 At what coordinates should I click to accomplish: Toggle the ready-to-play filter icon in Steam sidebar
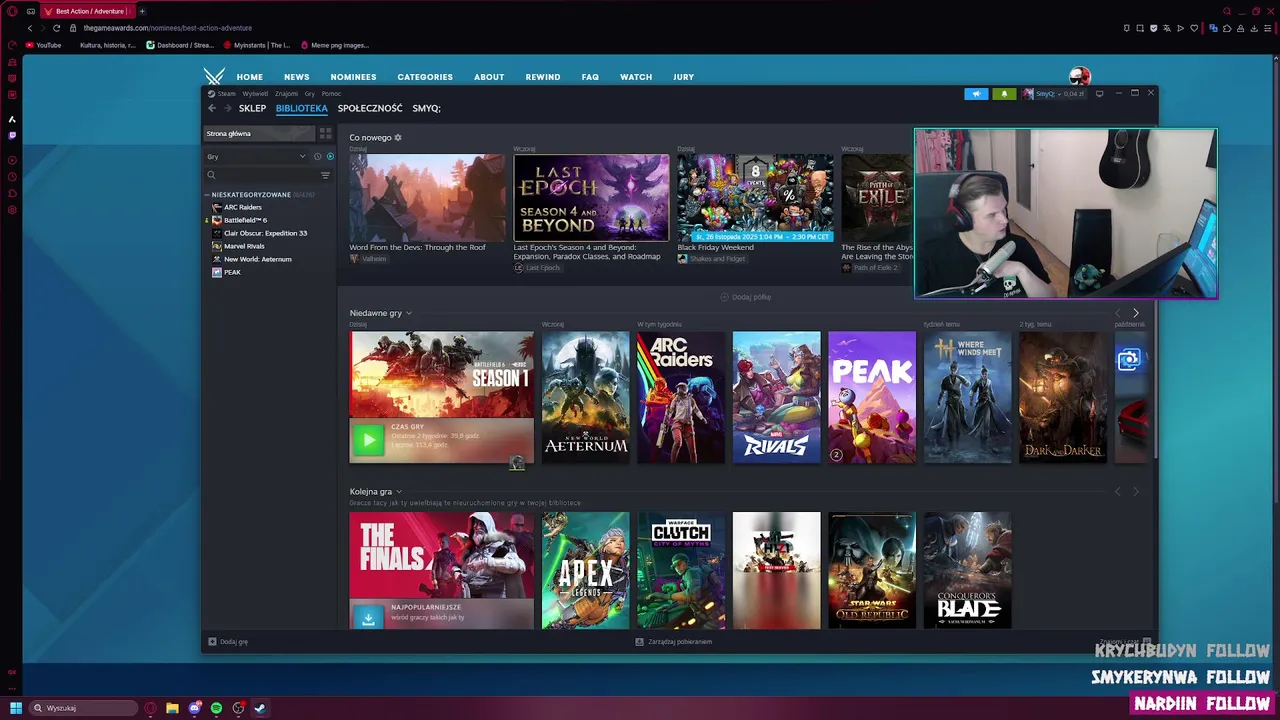330,157
